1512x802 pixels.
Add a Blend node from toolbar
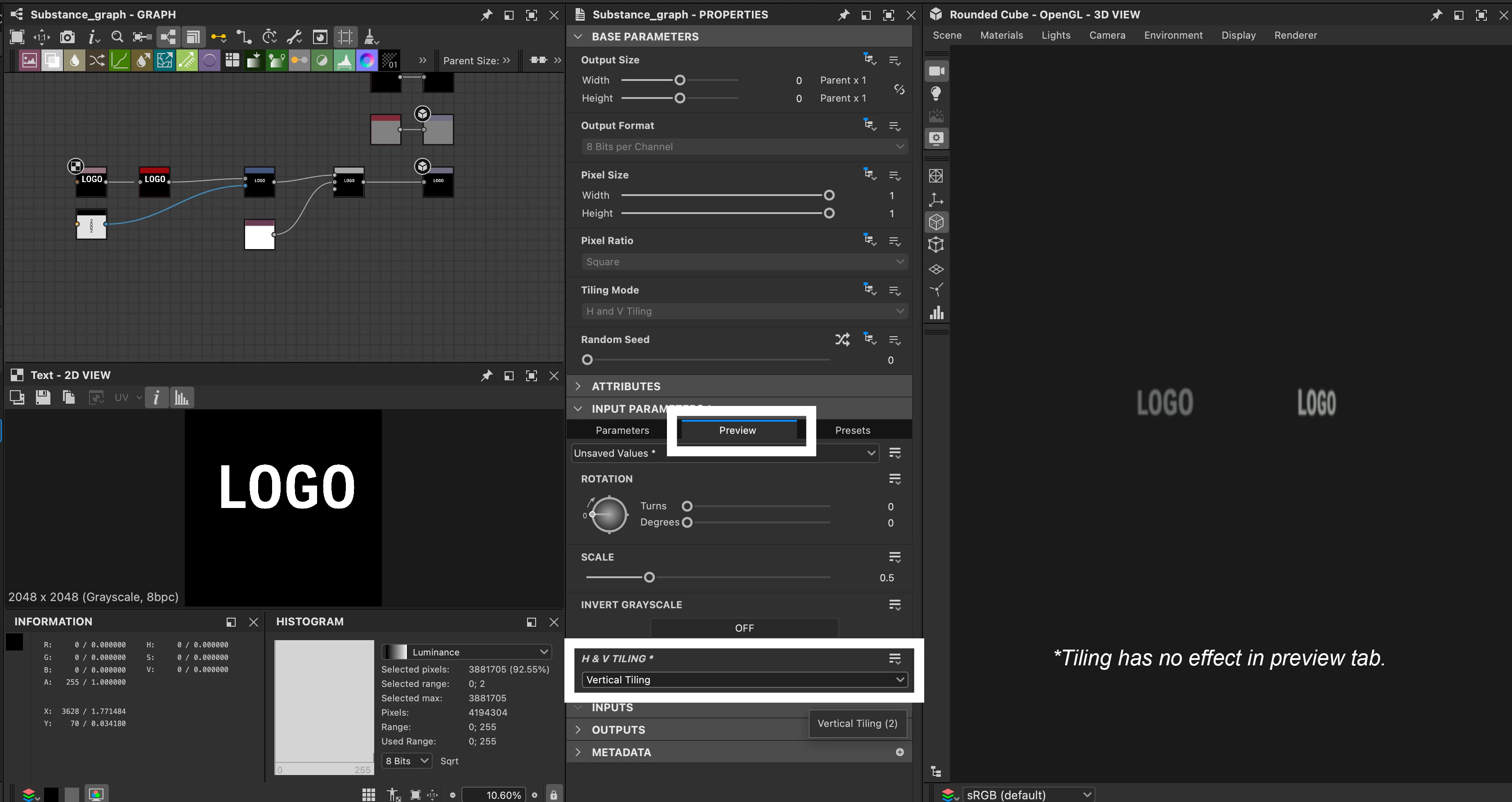coord(52,60)
